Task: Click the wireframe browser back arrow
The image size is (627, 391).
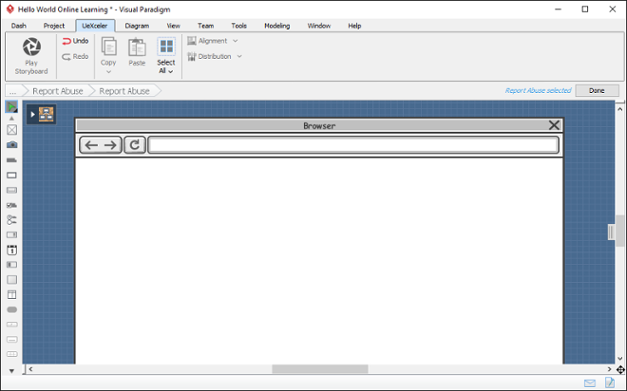Action: coord(92,145)
